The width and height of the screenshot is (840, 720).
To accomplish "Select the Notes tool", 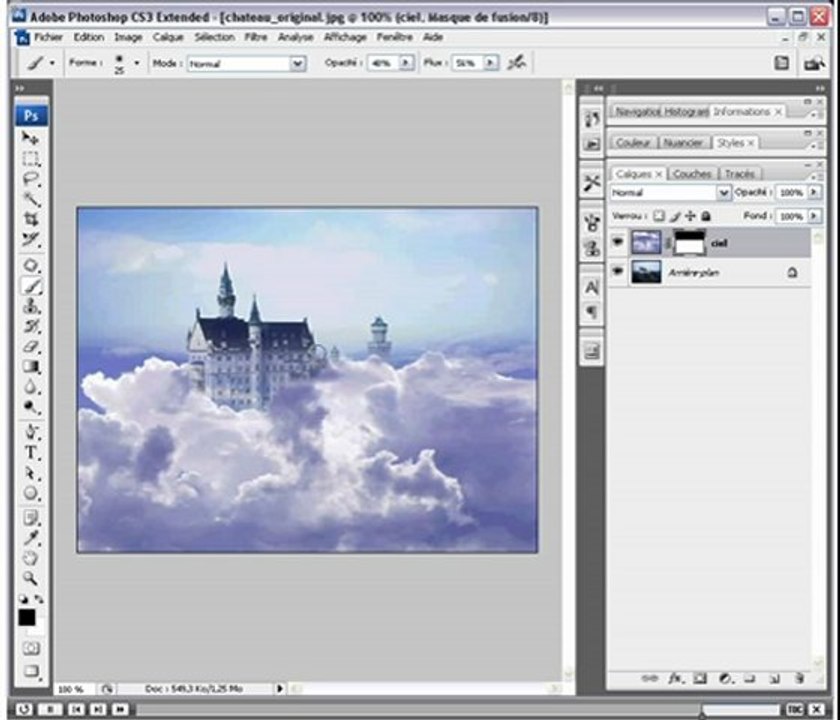I will coord(31,518).
